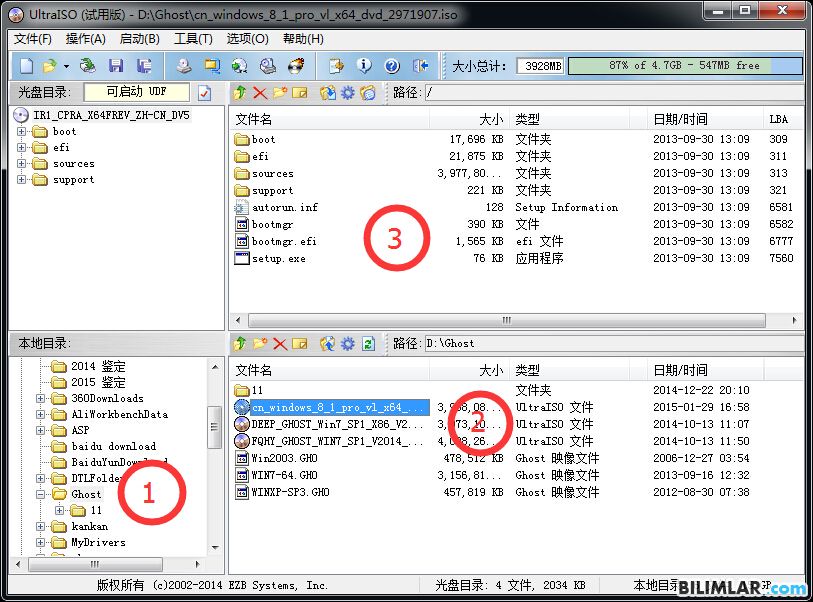Click the Add files toolbar icon
Image resolution: width=813 pixels, height=602 pixels.
click(x=337, y=66)
